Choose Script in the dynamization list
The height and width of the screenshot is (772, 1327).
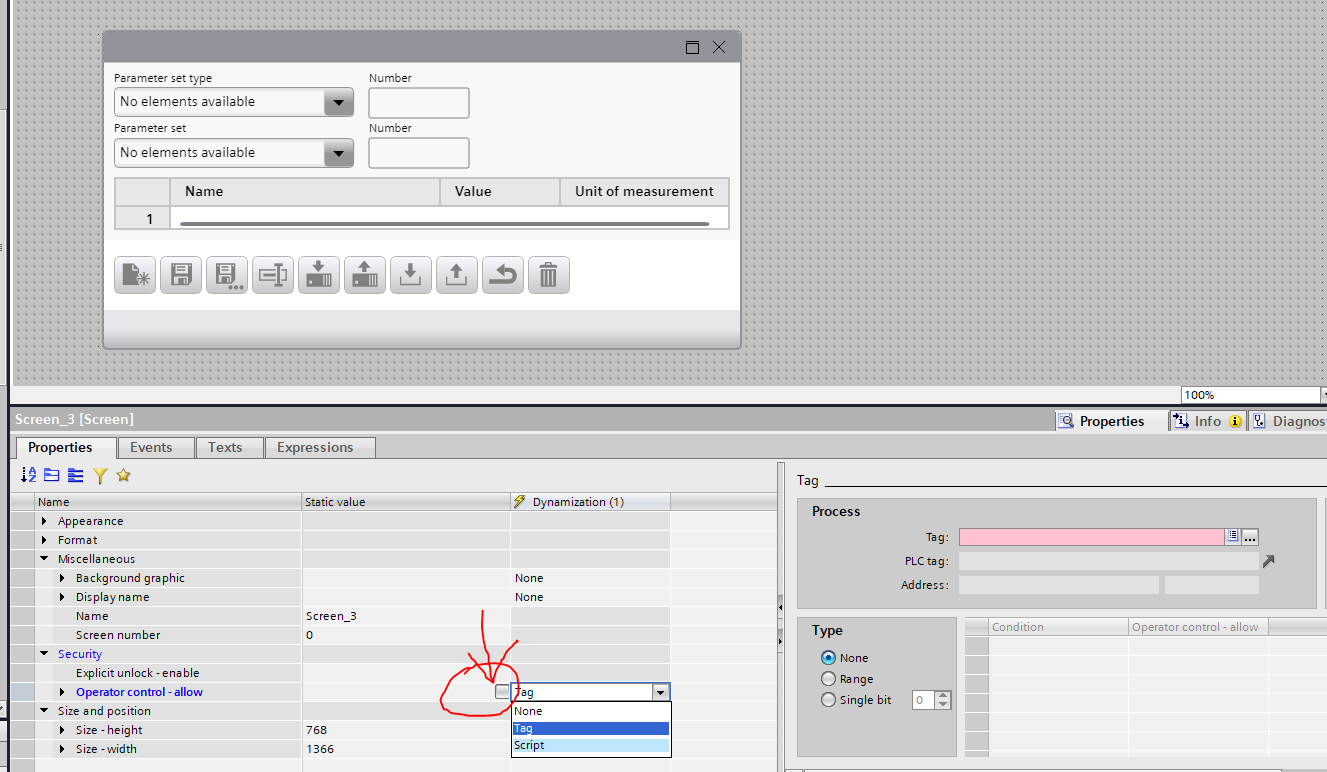591,745
